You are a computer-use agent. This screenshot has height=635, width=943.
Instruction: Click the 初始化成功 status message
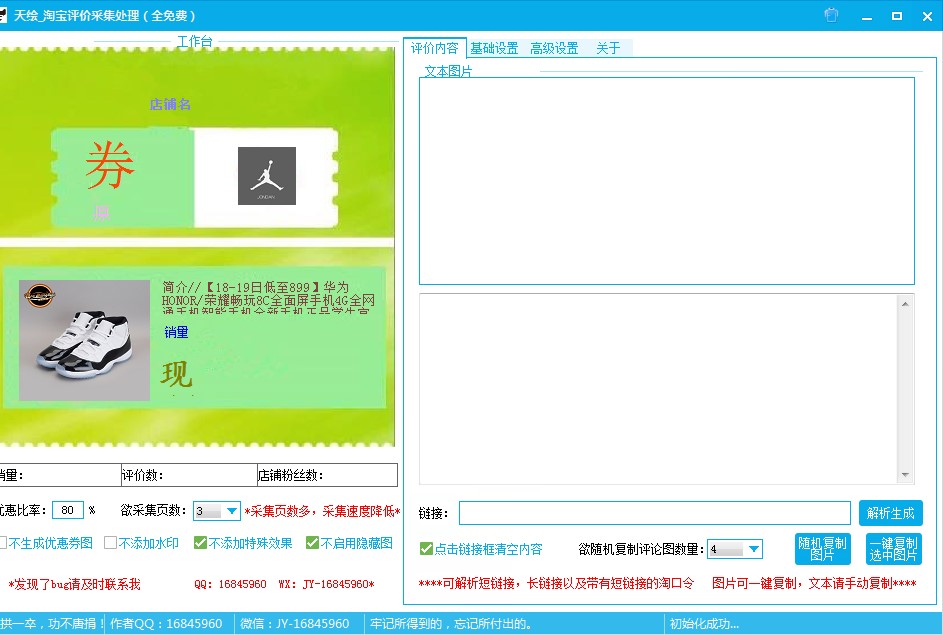704,624
